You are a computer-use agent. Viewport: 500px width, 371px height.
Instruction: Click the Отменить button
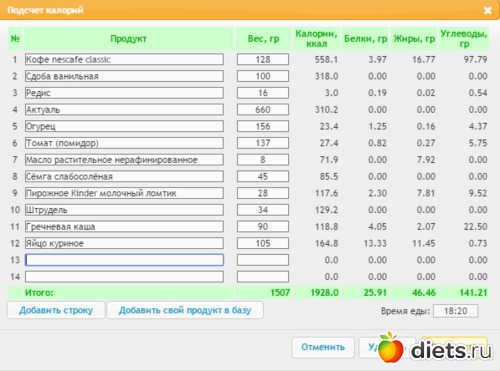323,347
